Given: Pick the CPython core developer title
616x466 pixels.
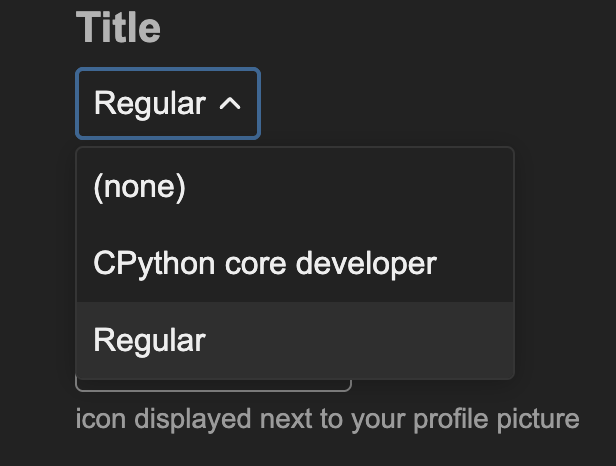Looking at the screenshot, I should coord(265,264).
